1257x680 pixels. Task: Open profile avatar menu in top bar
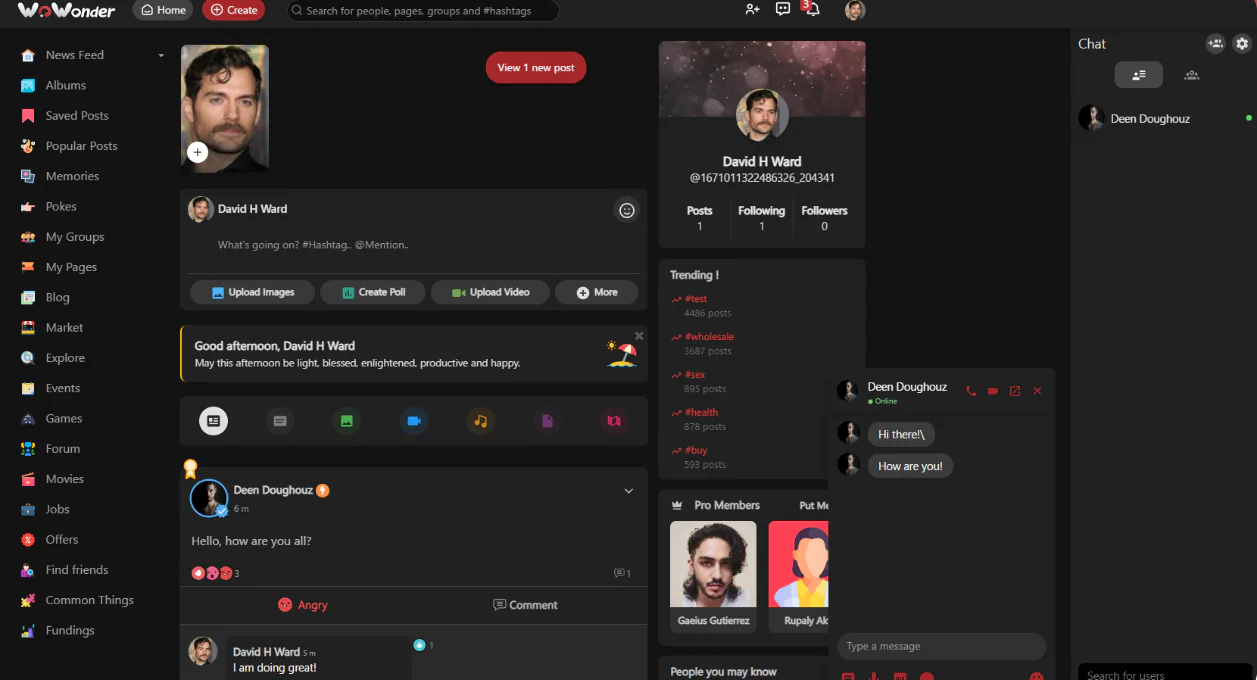(x=854, y=10)
